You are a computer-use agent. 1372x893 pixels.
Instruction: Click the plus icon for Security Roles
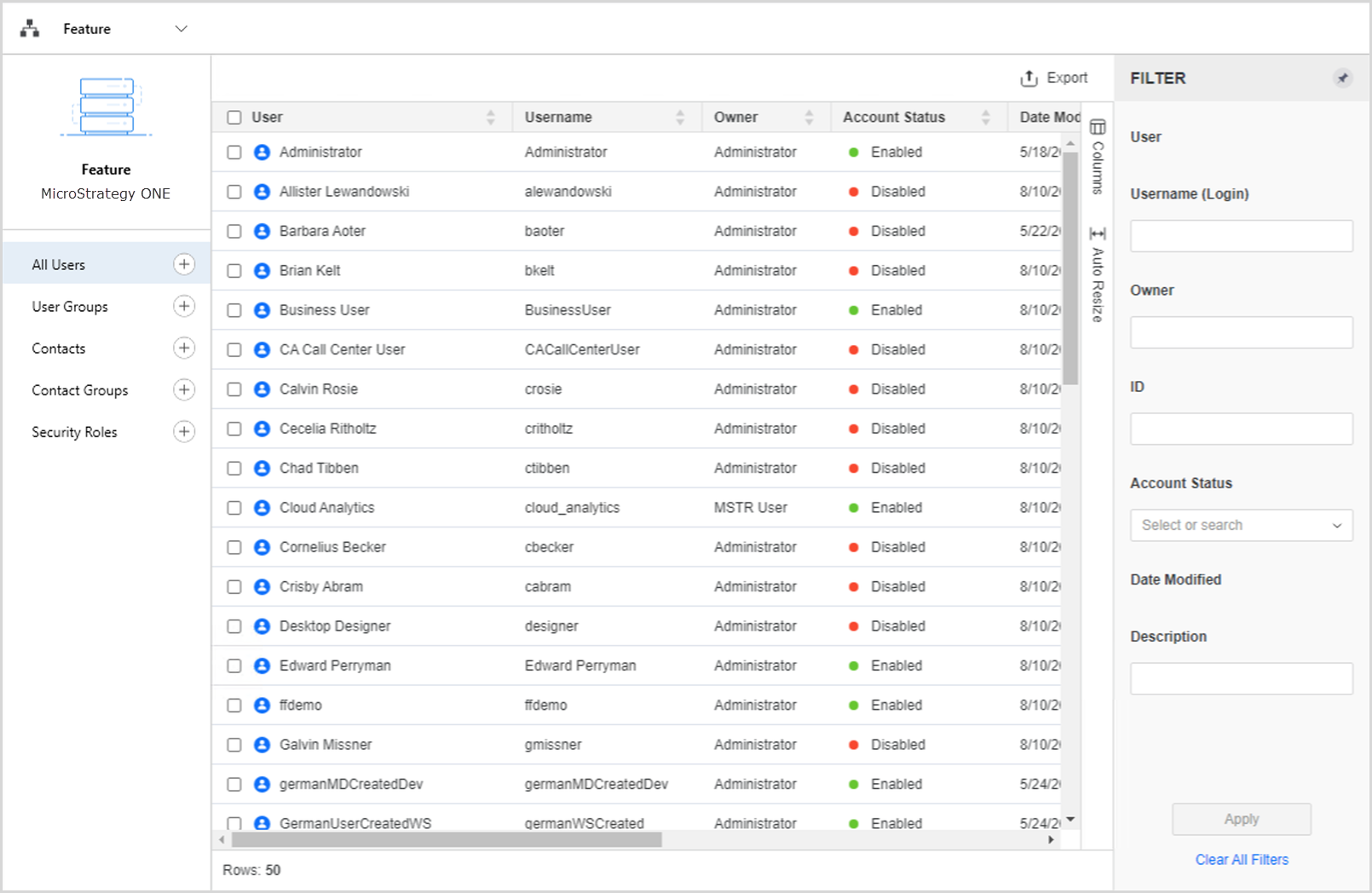[184, 431]
